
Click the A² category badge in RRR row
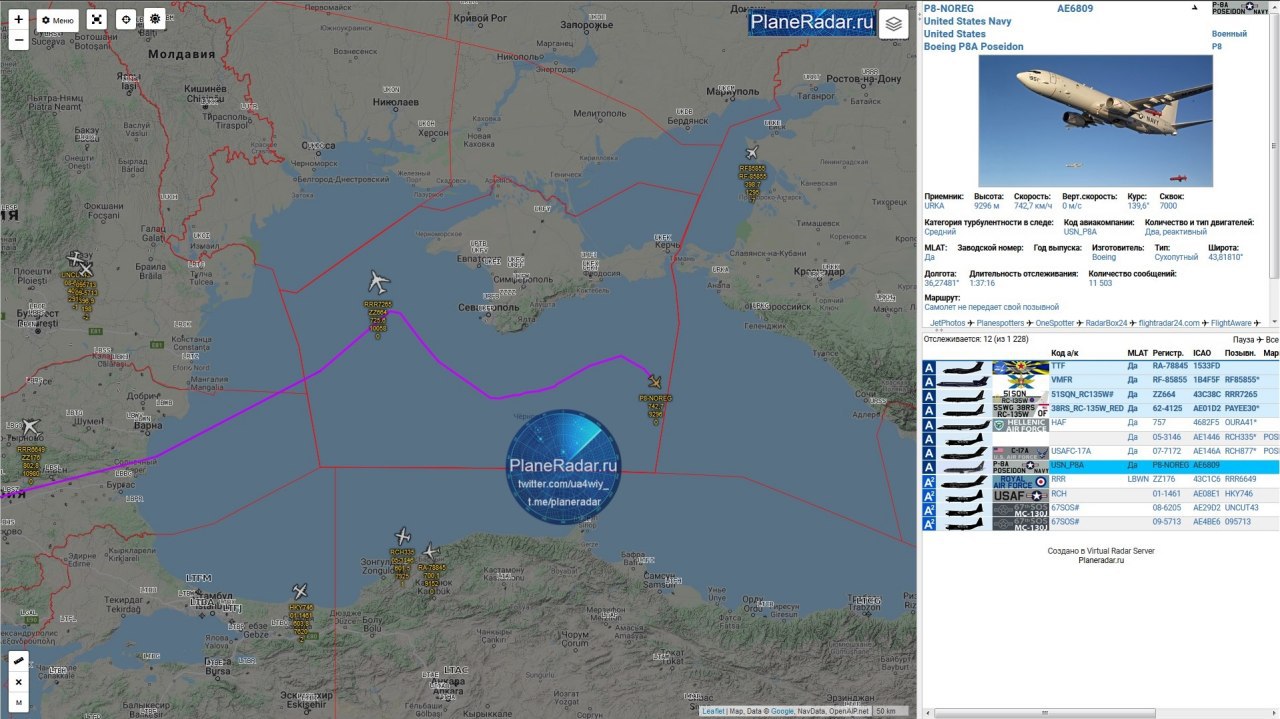pyautogui.click(x=929, y=480)
